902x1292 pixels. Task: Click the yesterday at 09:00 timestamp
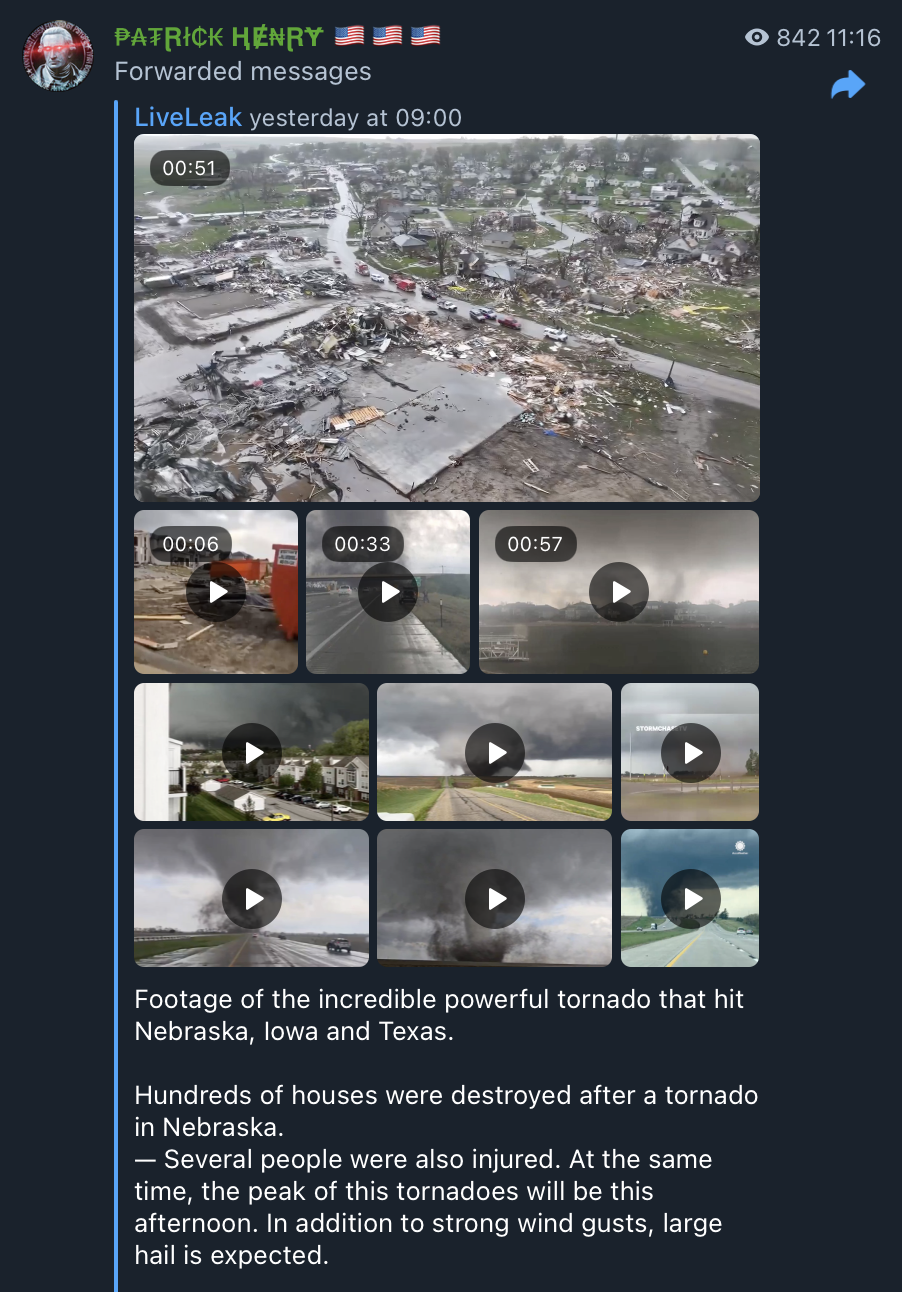(x=356, y=118)
